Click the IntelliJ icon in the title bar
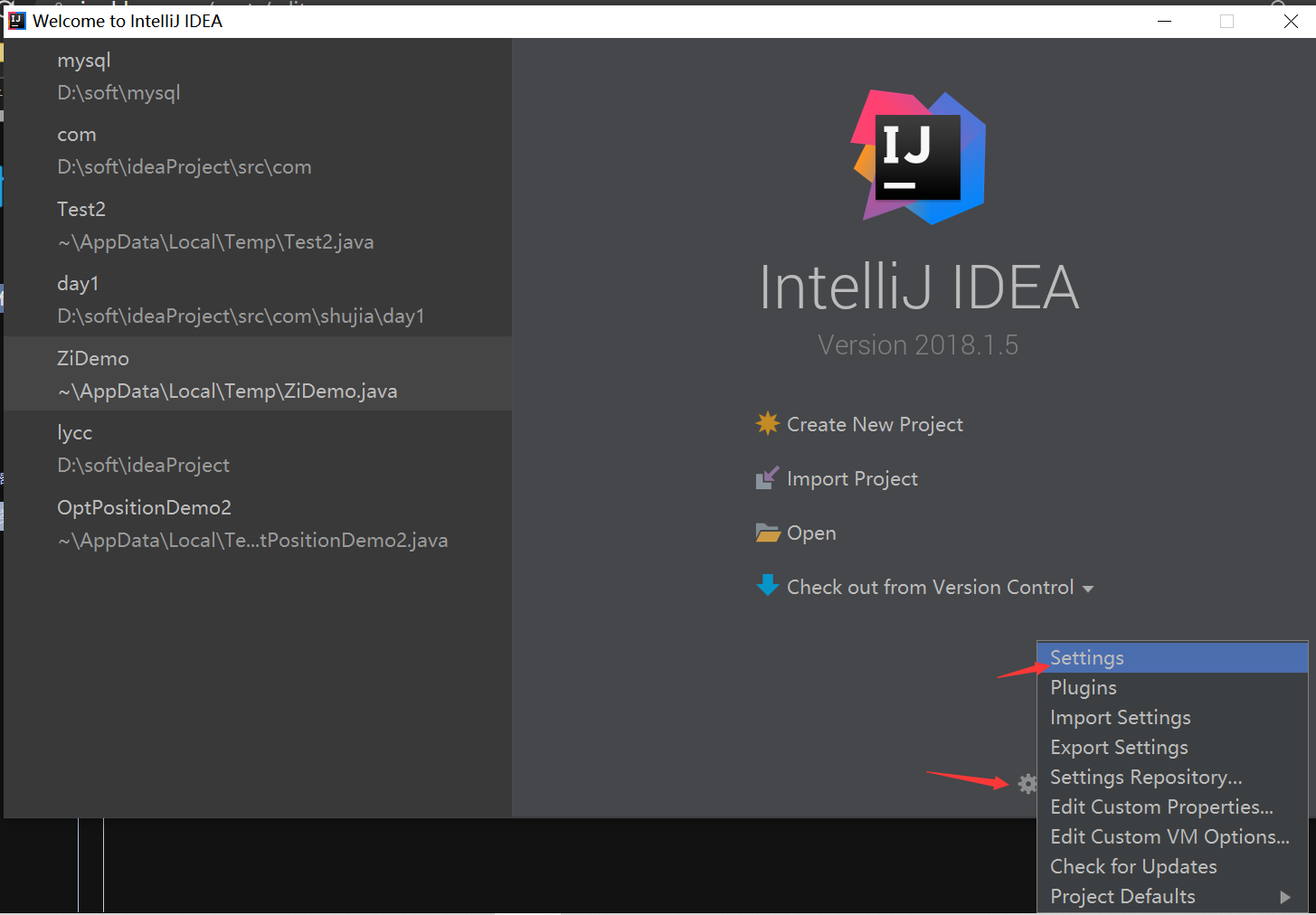1316x915 pixels. pos(17,21)
